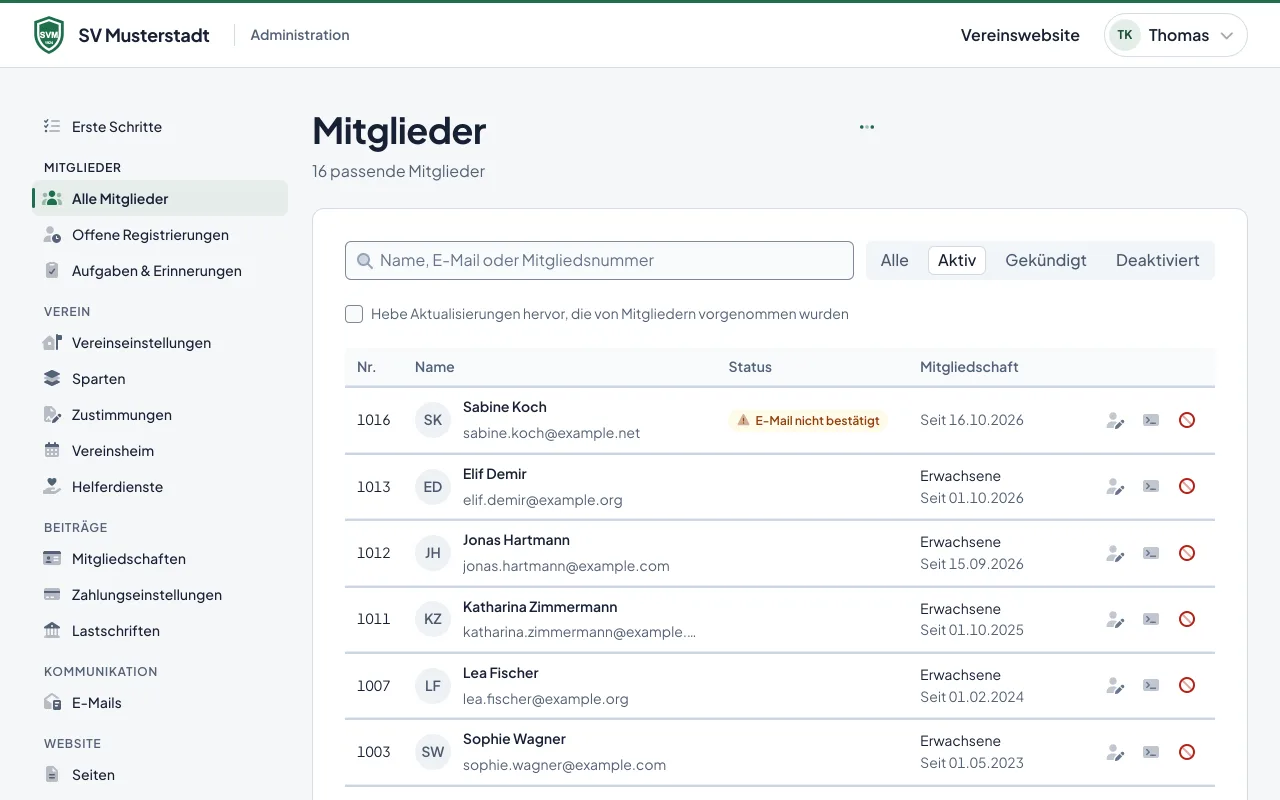Deactivate Sophie Wagner with the red ban icon

pyautogui.click(x=1187, y=752)
